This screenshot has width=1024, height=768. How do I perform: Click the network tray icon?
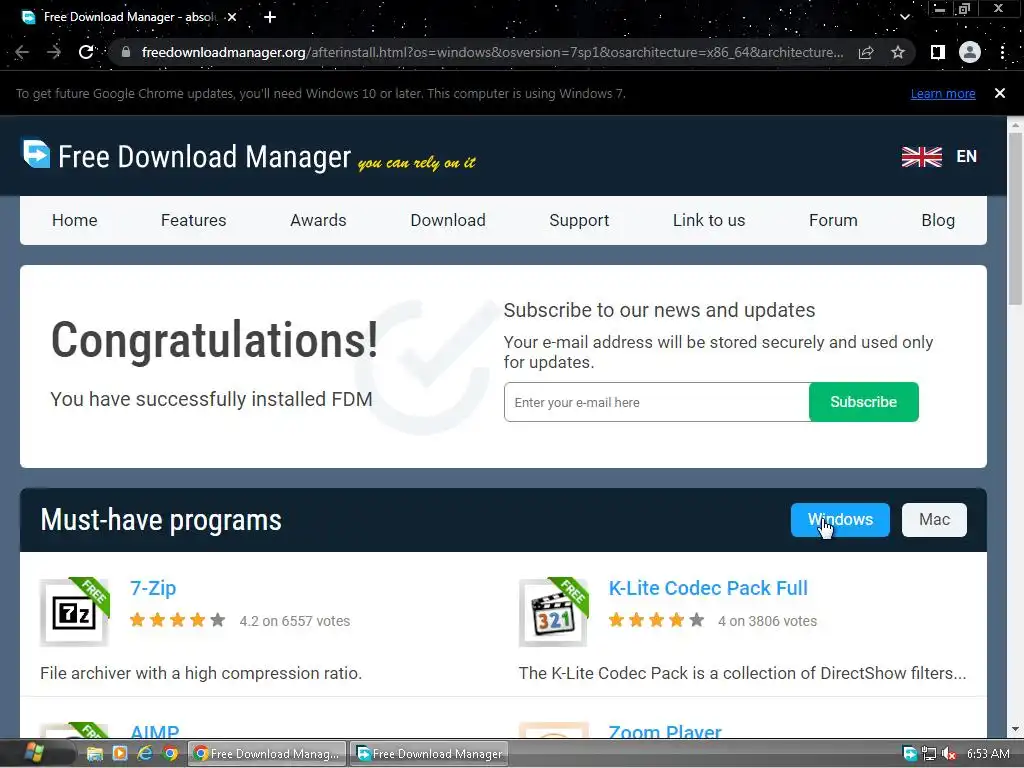pos(929,754)
